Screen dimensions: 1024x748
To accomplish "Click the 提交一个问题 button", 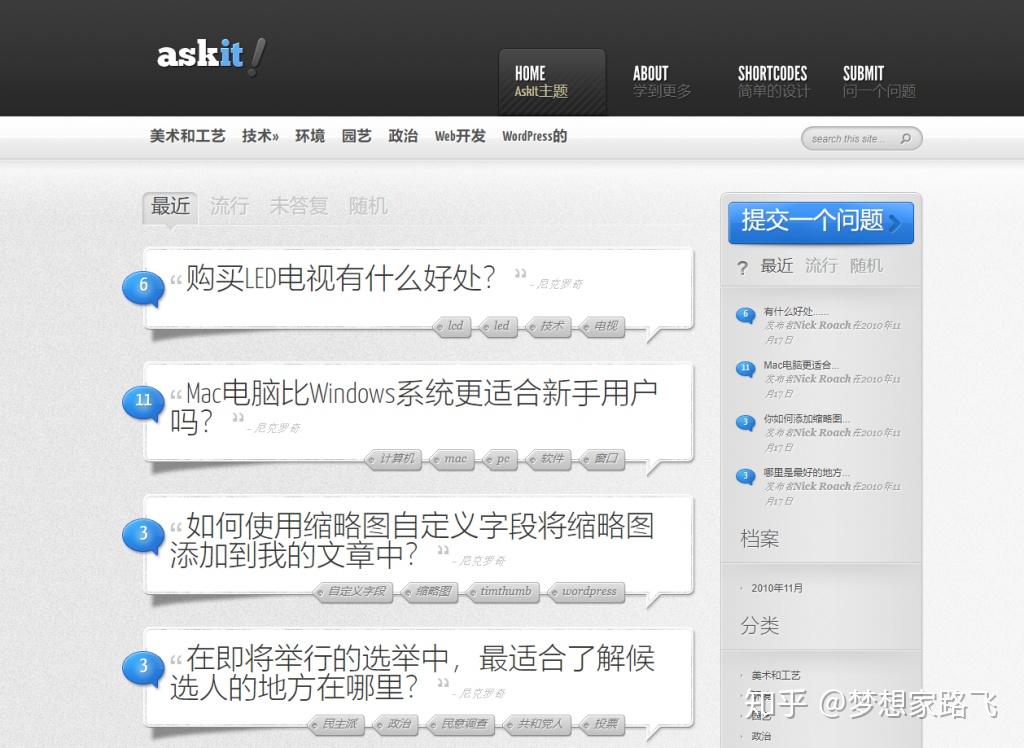I will click(820, 223).
